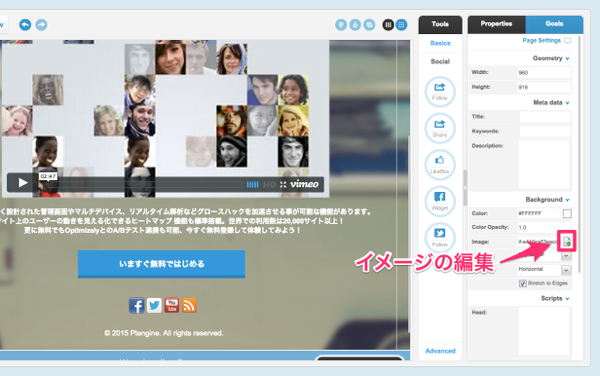Screen dimensions: 600x376
Task: Click the vimeo logo link
Action: click(304, 184)
